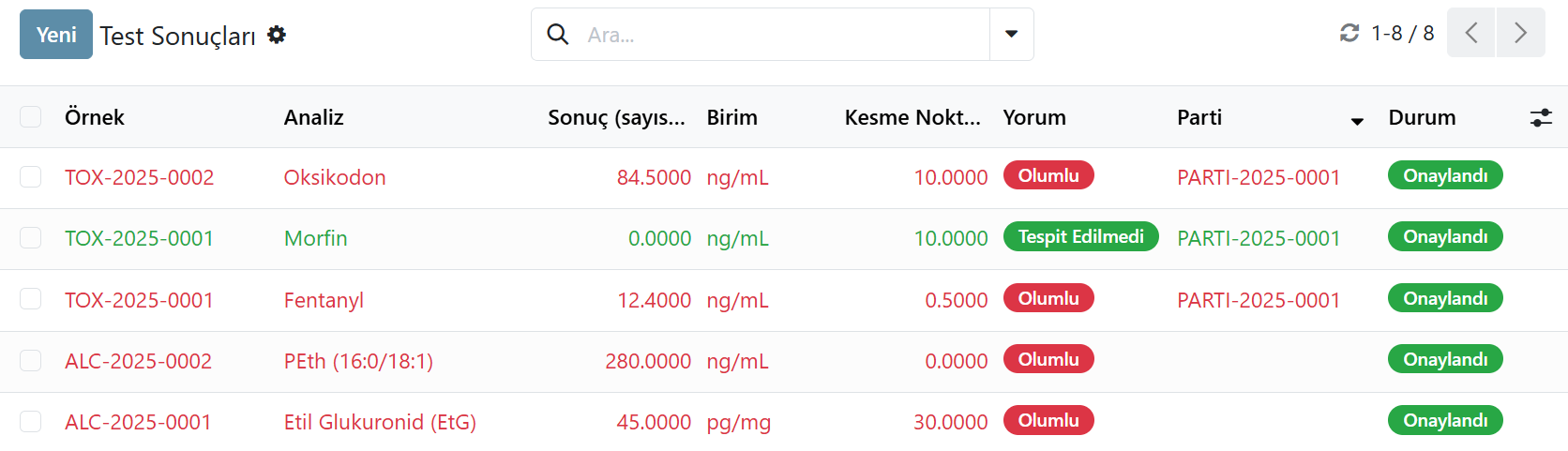Go to previous page arrow
Image resolution: width=1568 pixels, height=451 pixels.
pyautogui.click(x=1470, y=33)
